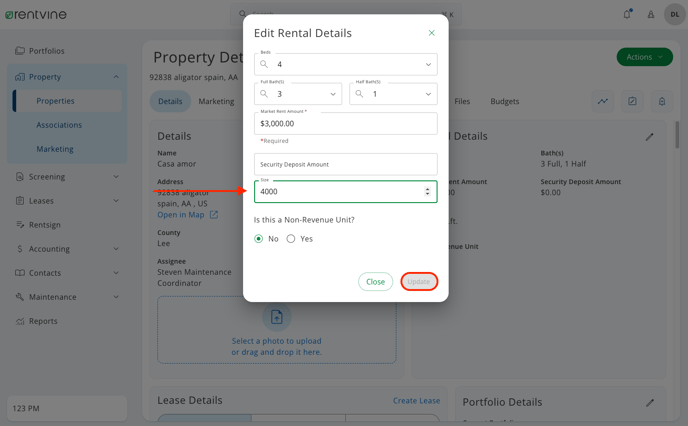
Task: Click the notifications bell icon
Action: [627, 14]
